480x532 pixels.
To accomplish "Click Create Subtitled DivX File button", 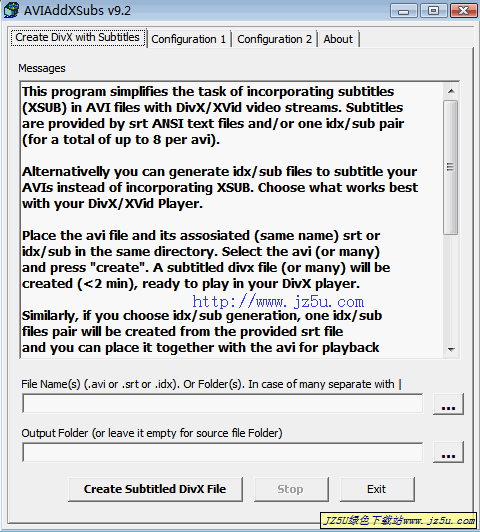I will tap(155, 489).
